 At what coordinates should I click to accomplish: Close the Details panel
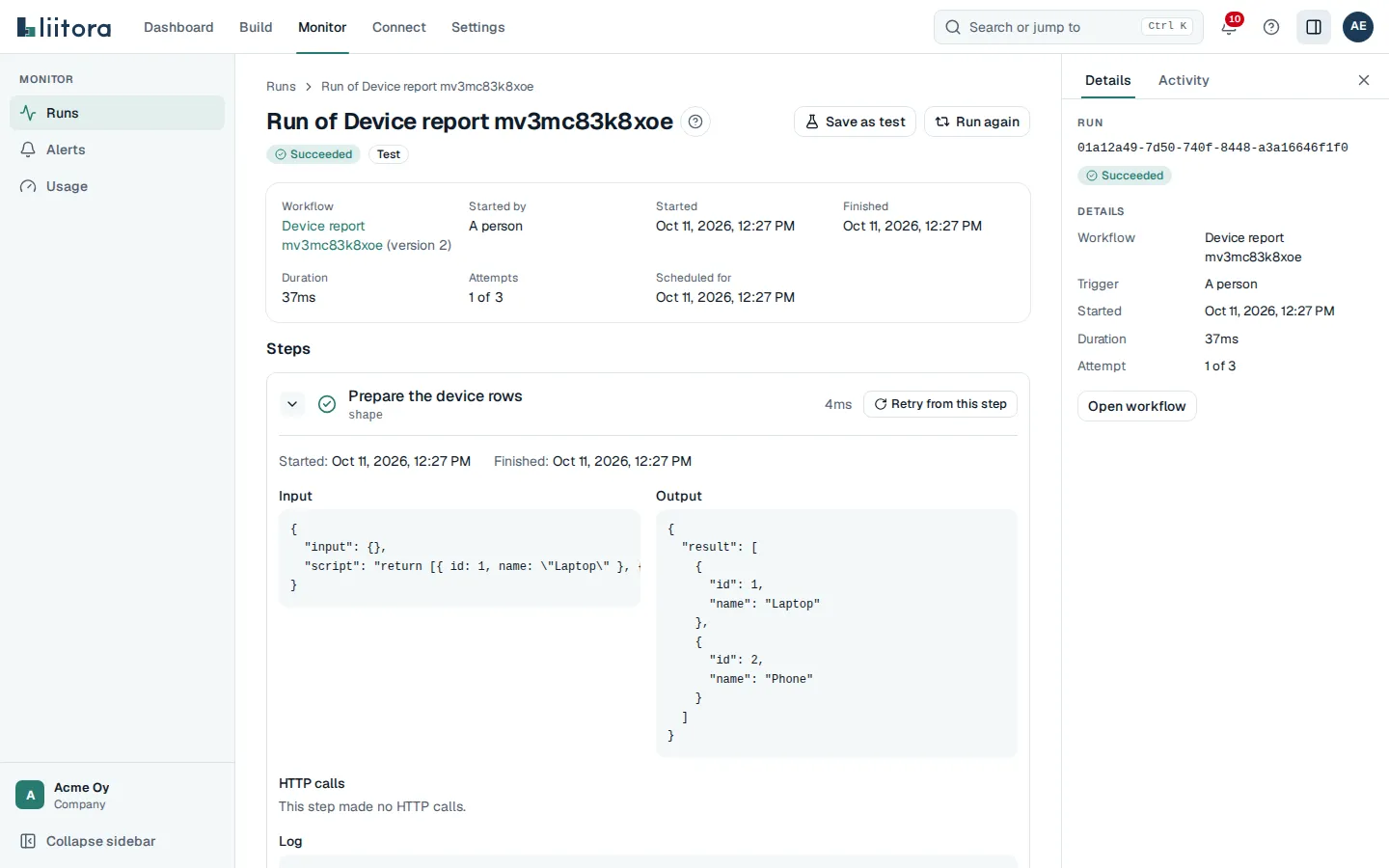1364,80
